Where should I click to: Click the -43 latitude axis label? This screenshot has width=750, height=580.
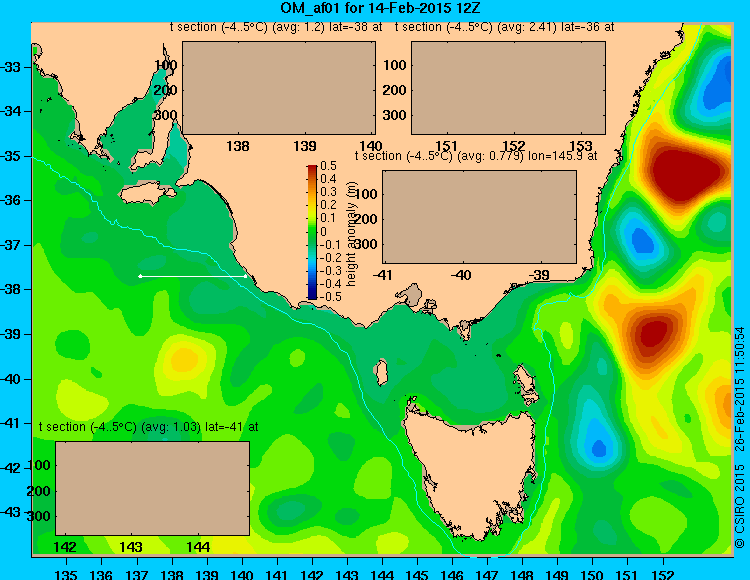[11, 513]
